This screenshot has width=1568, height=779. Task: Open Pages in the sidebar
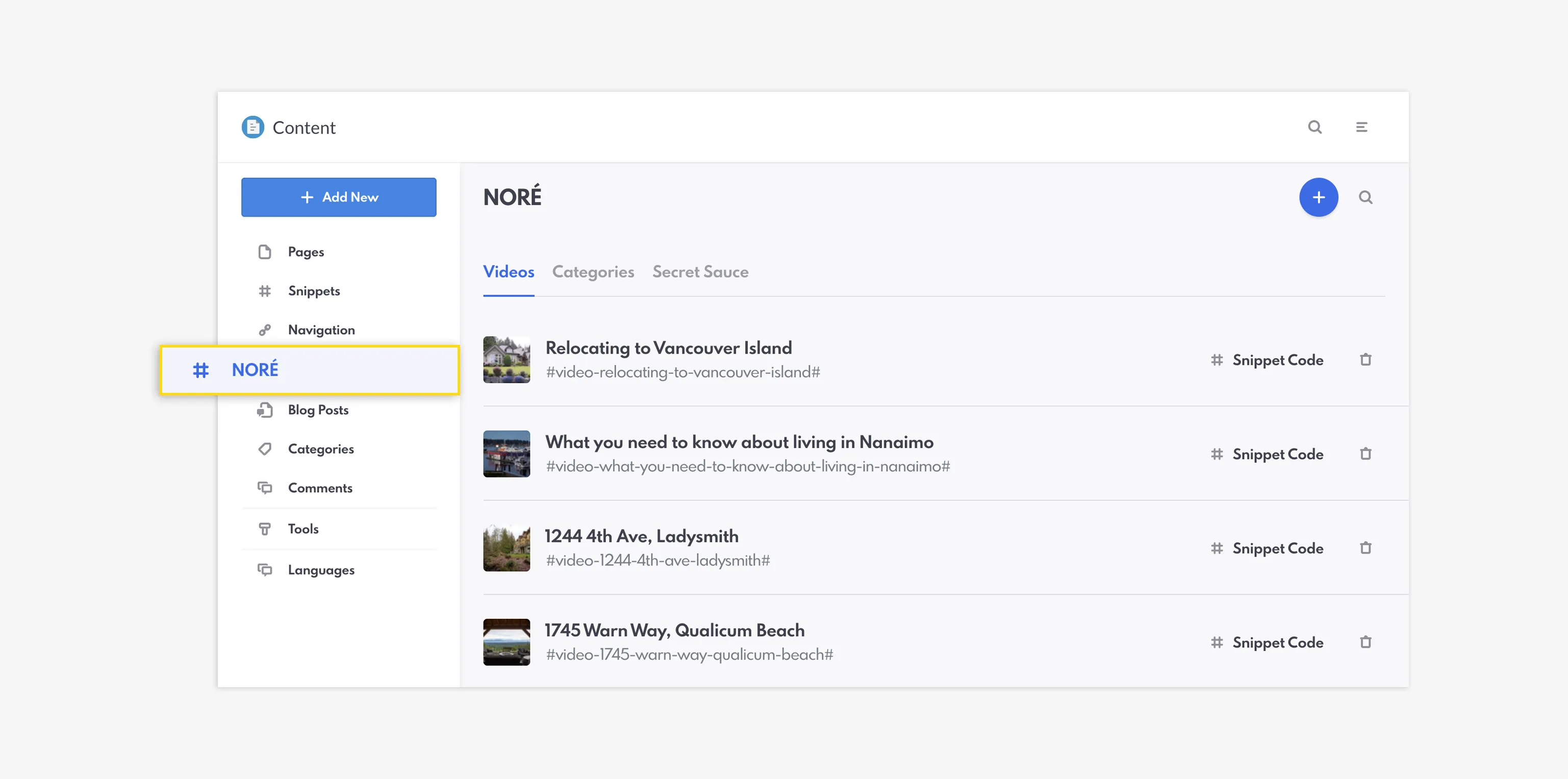(306, 252)
